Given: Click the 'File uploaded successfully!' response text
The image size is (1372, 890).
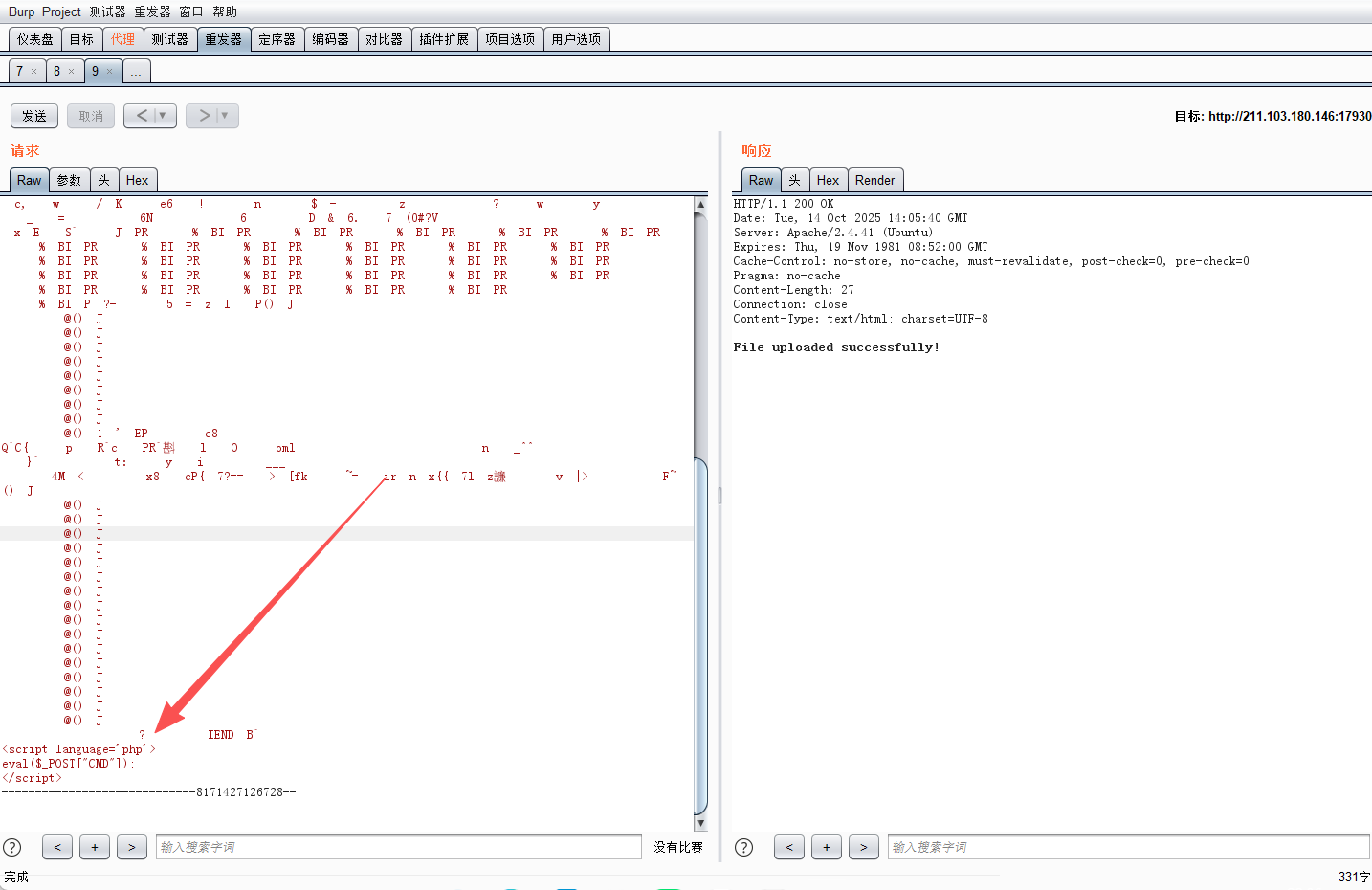Looking at the screenshot, I should 836,347.
